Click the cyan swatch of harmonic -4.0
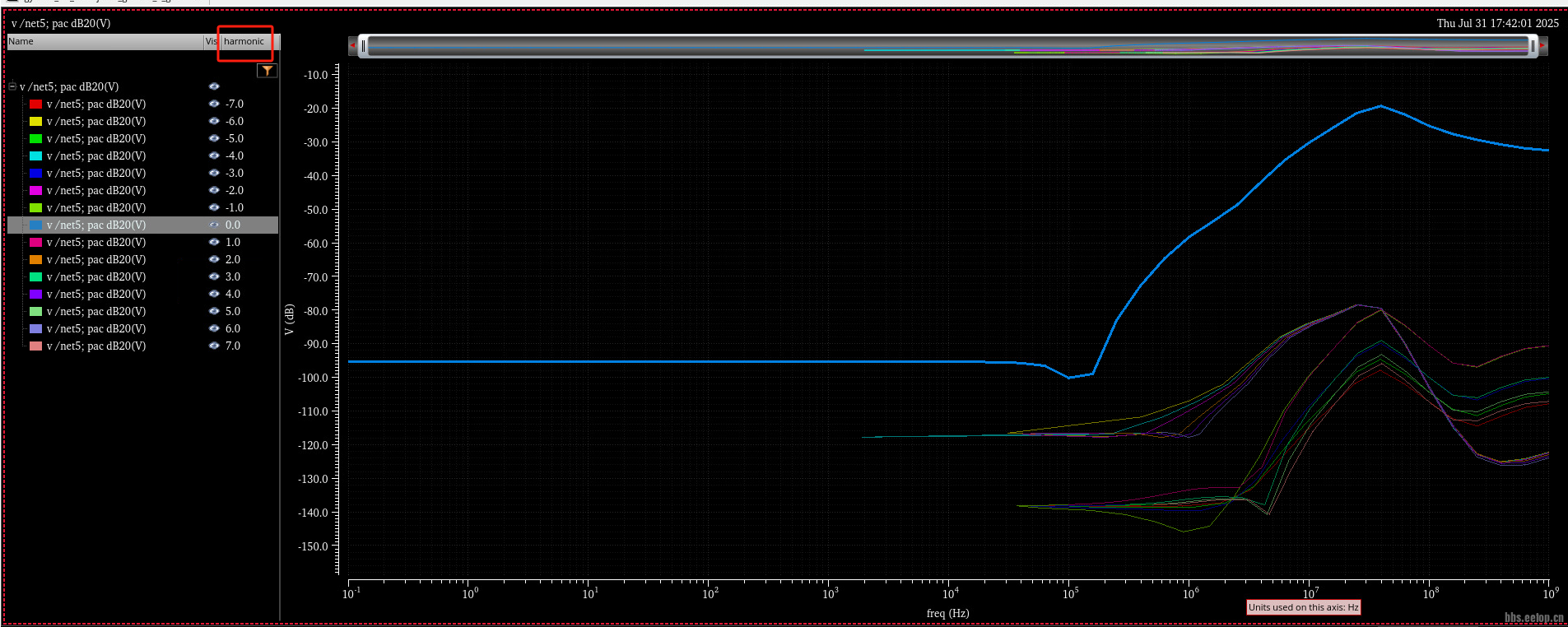The width and height of the screenshot is (1568, 627). 35,156
